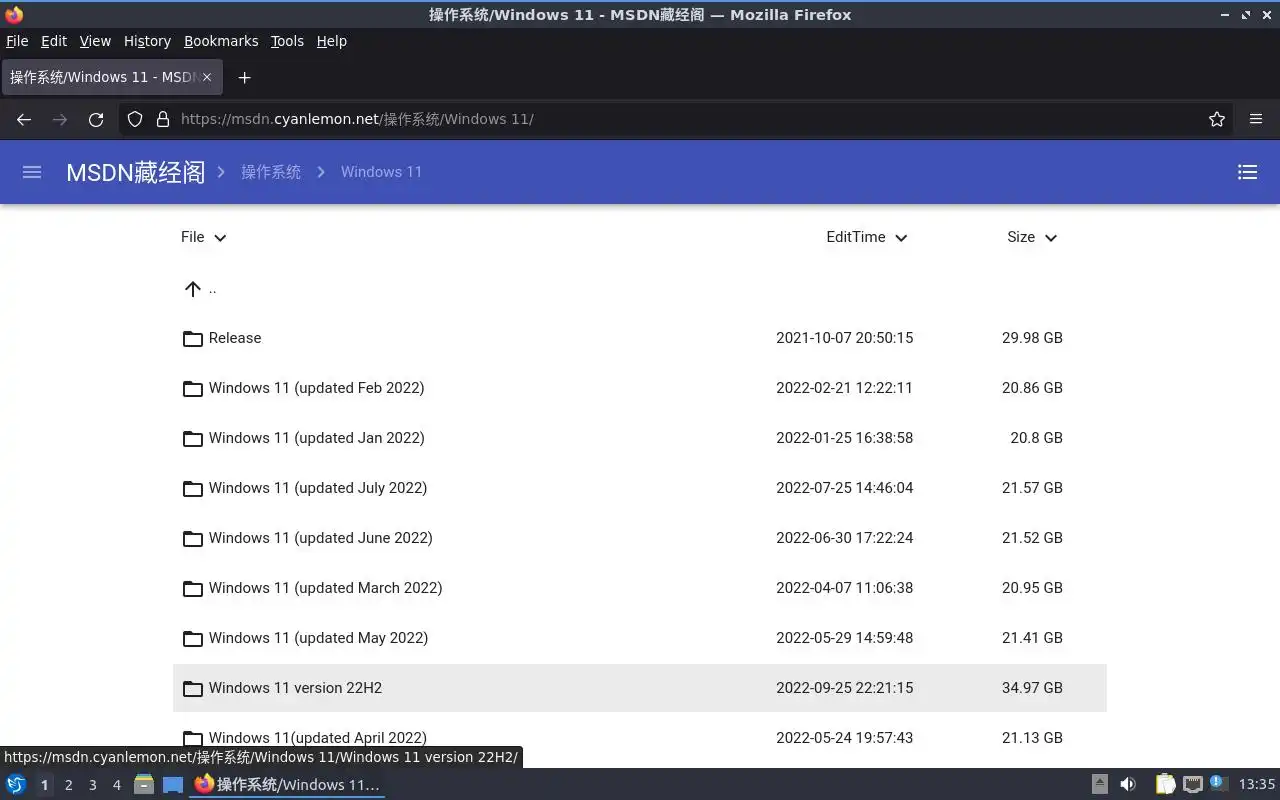Open the Release folder name
Screen dimensions: 1280x800
point(235,338)
